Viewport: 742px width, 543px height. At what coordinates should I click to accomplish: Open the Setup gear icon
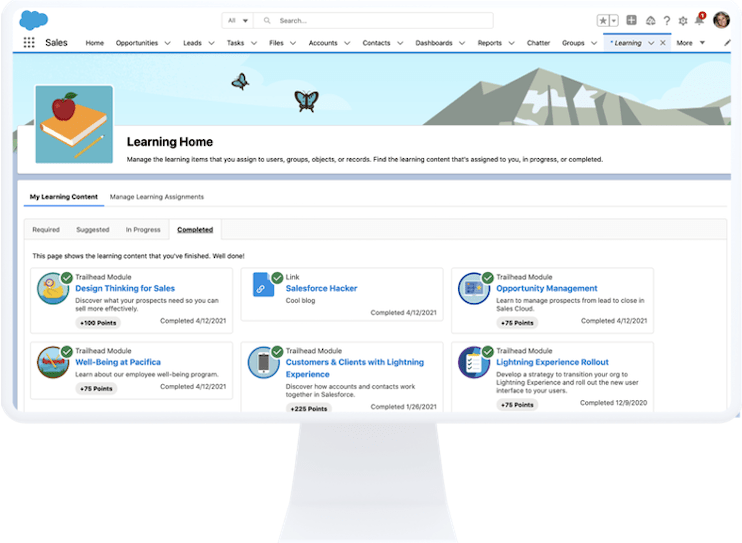click(683, 21)
